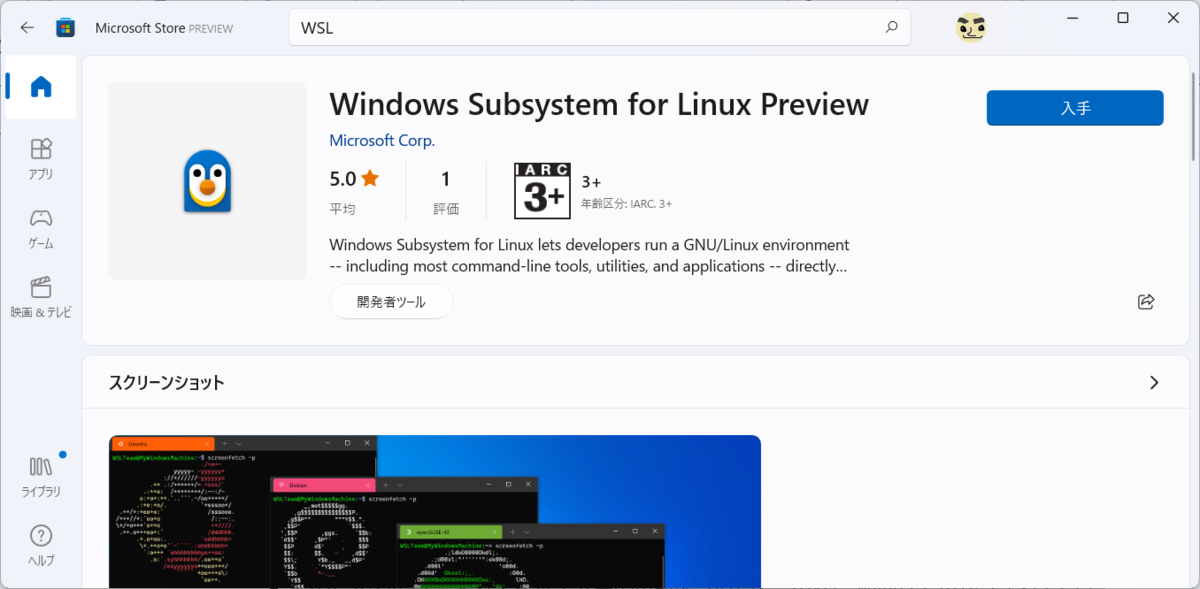1200x589 pixels.
Task: Click the orange rating star
Action: 370,179
